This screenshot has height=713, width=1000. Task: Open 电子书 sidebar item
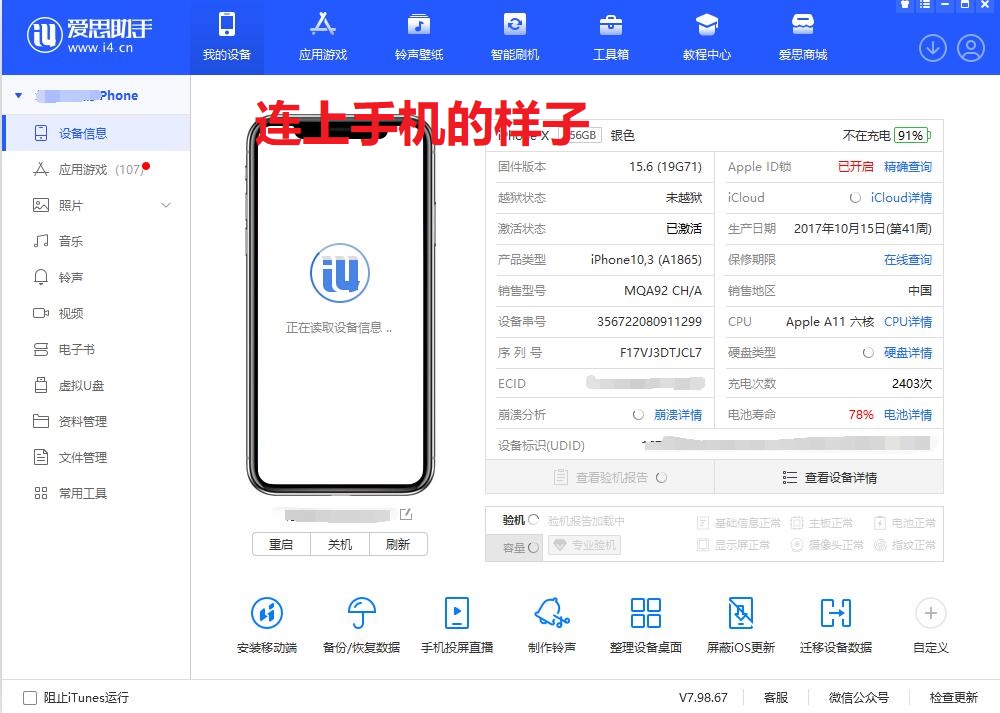(96, 349)
